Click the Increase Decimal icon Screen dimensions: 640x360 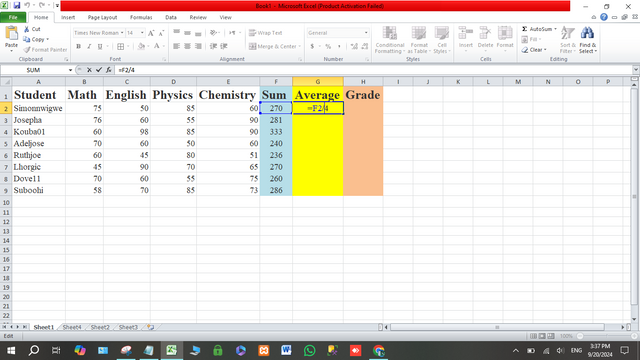pyautogui.click(x=354, y=47)
